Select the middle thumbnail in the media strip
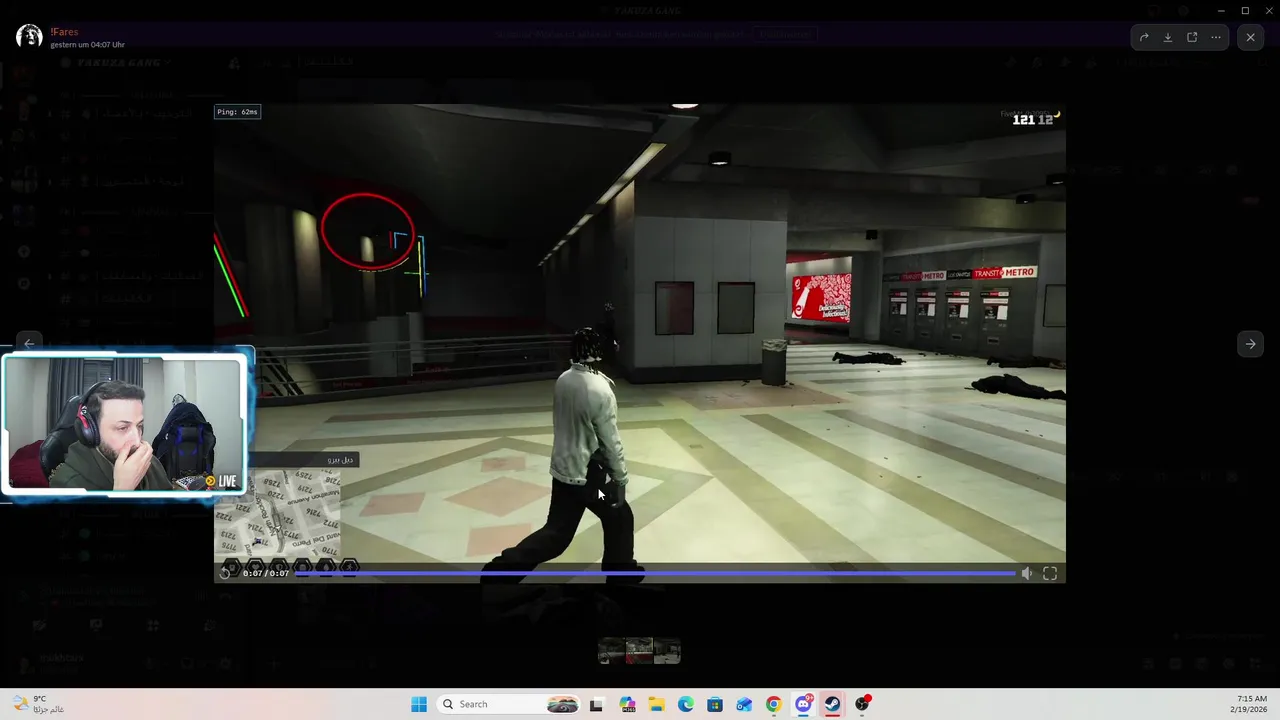1280x720 pixels. pos(639,651)
